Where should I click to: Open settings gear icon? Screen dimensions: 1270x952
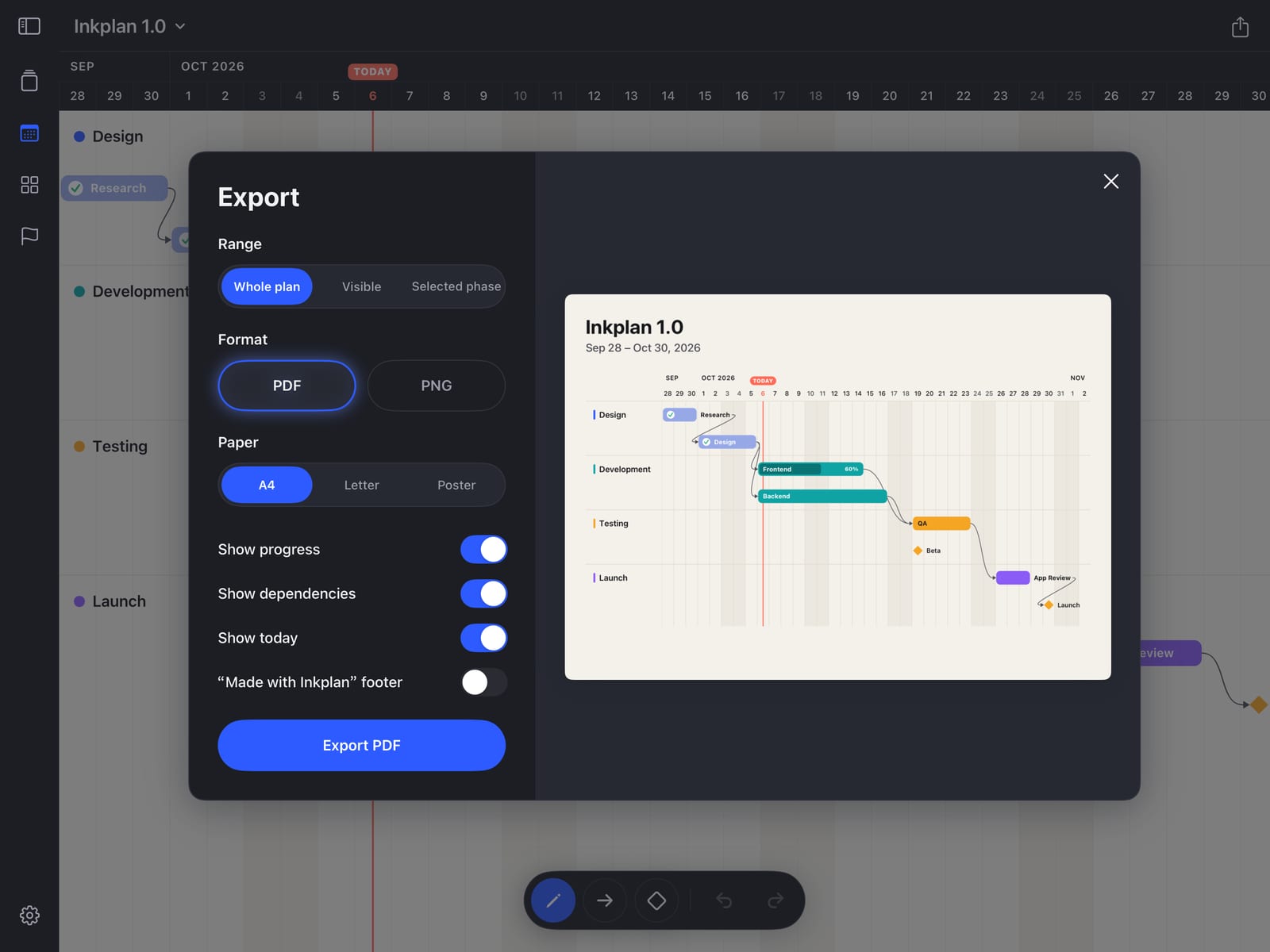click(29, 916)
